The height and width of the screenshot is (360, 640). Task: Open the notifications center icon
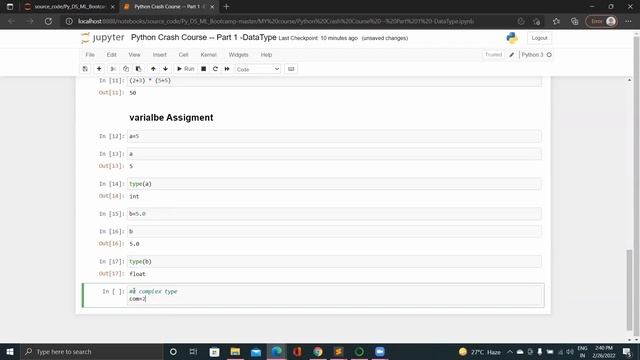[x=627, y=351]
